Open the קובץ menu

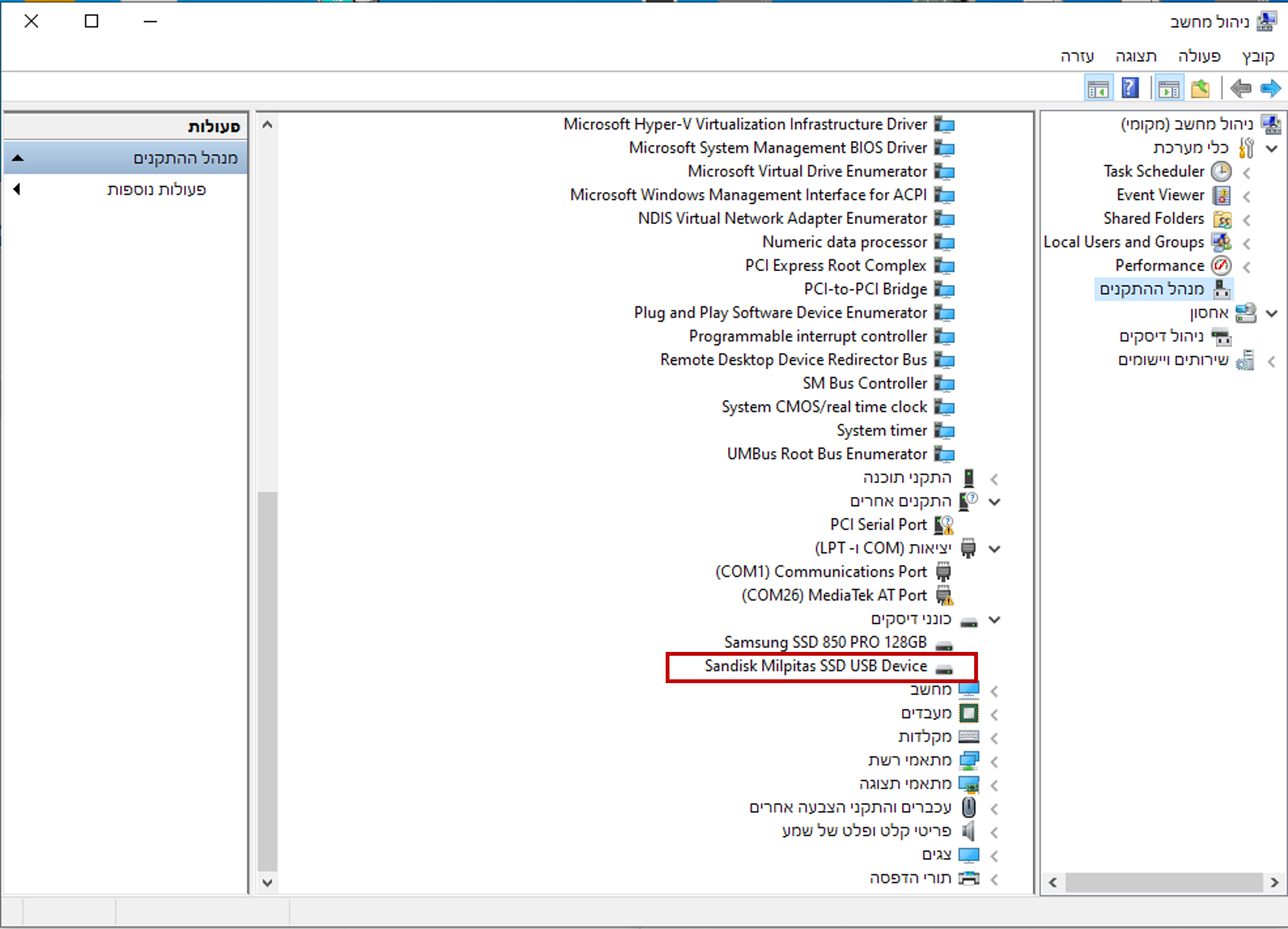pyautogui.click(x=1258, y=56)
